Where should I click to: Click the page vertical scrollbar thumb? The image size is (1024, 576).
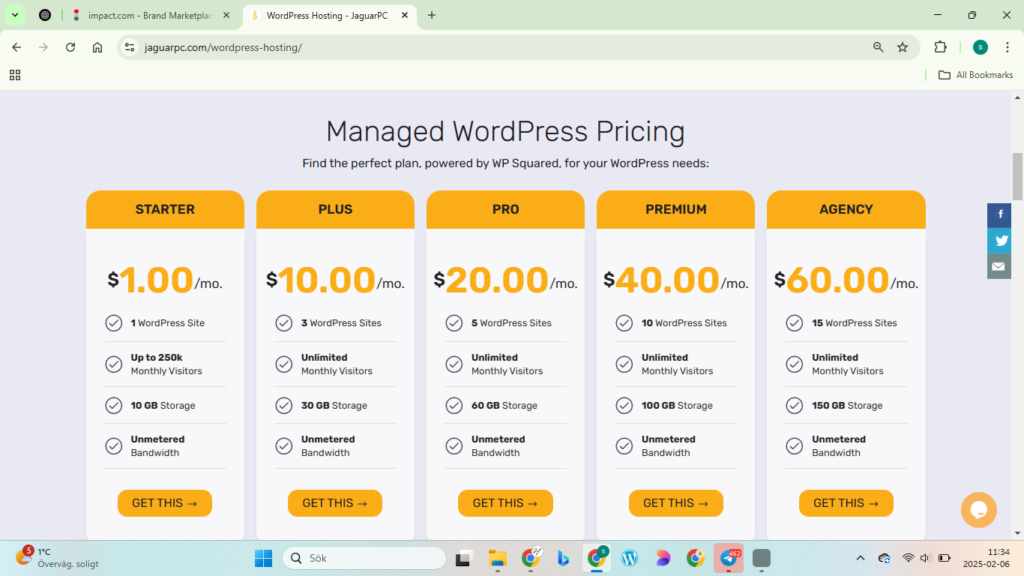1017,176
